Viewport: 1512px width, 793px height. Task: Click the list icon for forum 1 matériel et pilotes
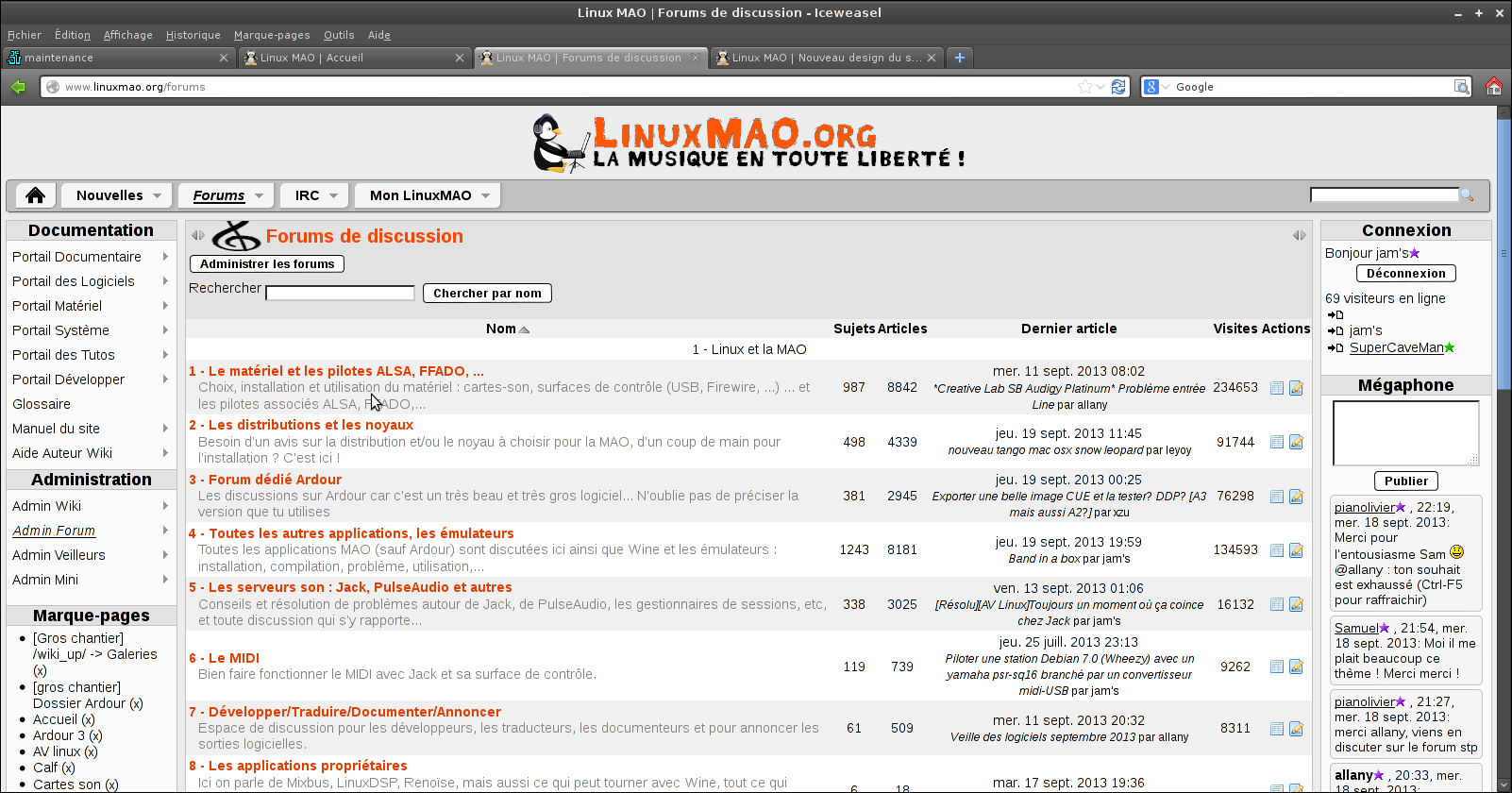1277,388
